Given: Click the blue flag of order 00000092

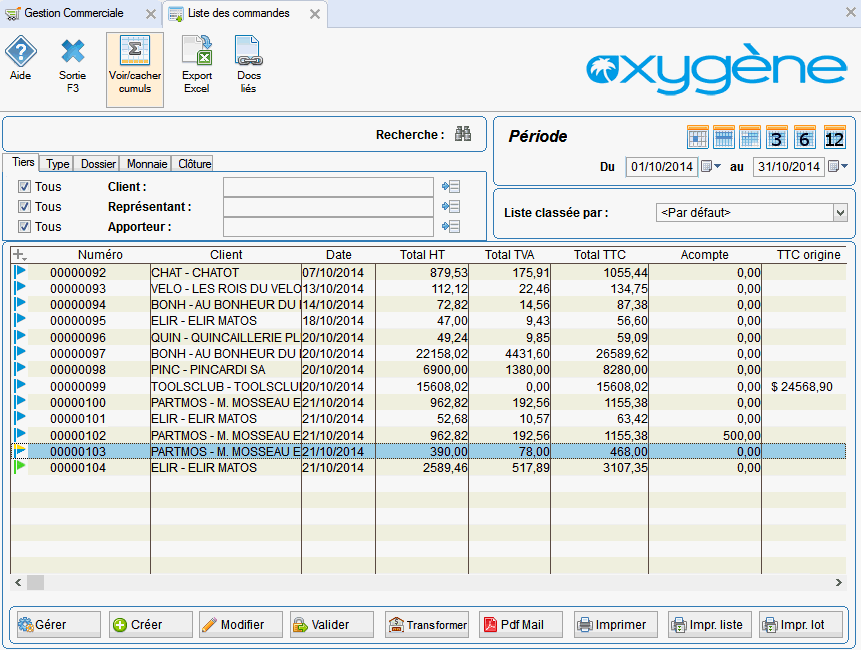Looking at the screenshot, I should click(x=20, y=271).
